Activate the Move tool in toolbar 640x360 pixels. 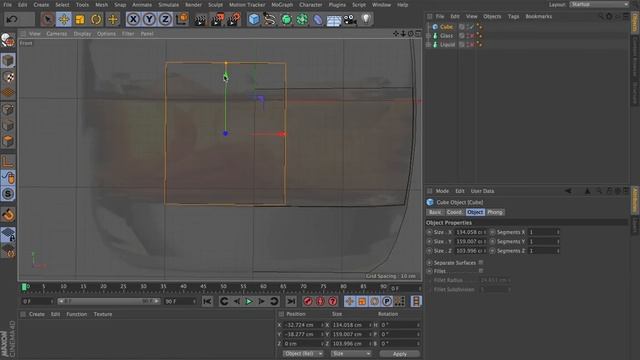click(64, 19)
